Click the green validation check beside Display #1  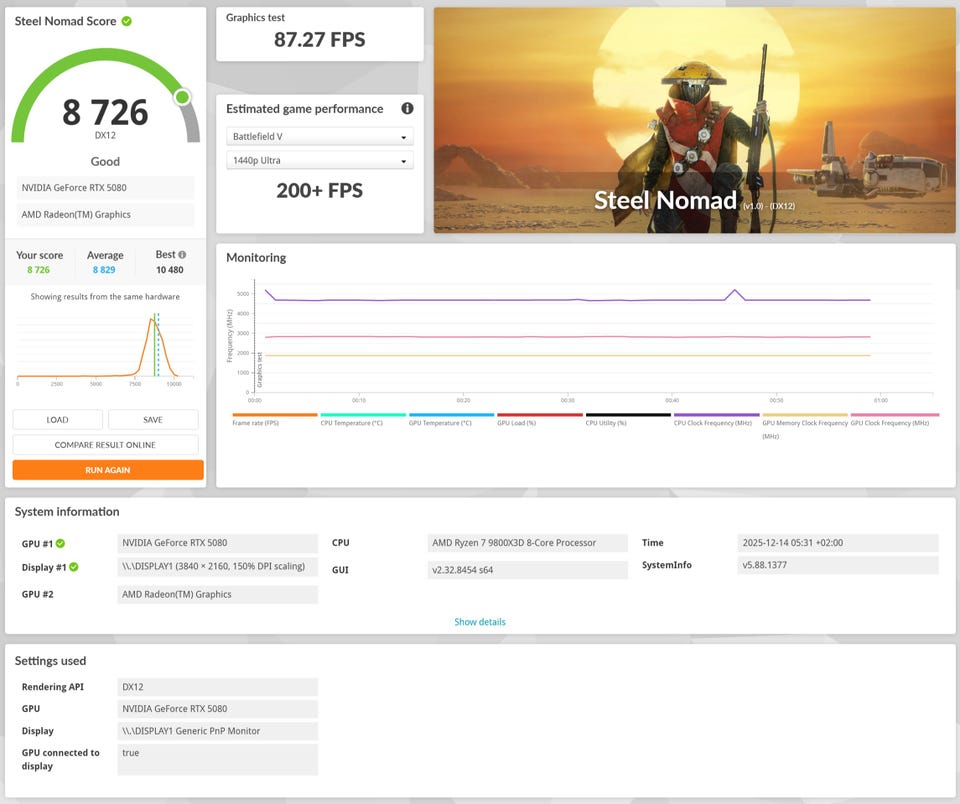[73, 567]
